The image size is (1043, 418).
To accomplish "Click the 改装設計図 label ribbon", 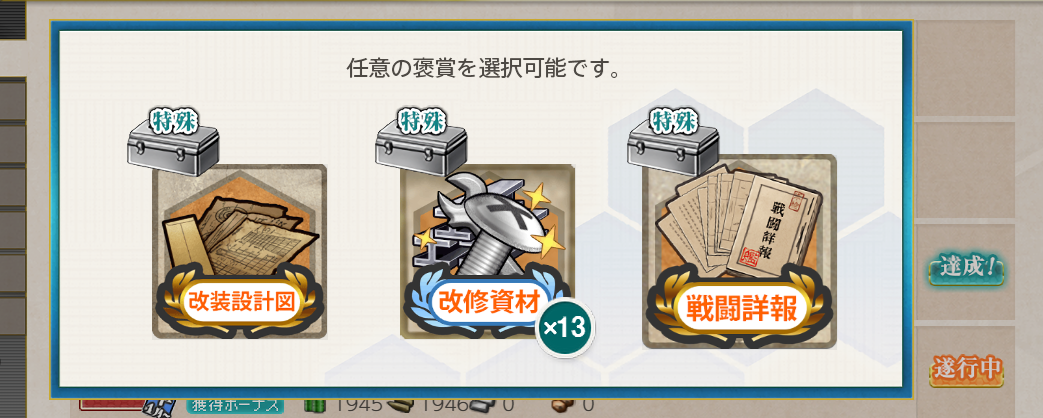I will click(x=239, y=303).
